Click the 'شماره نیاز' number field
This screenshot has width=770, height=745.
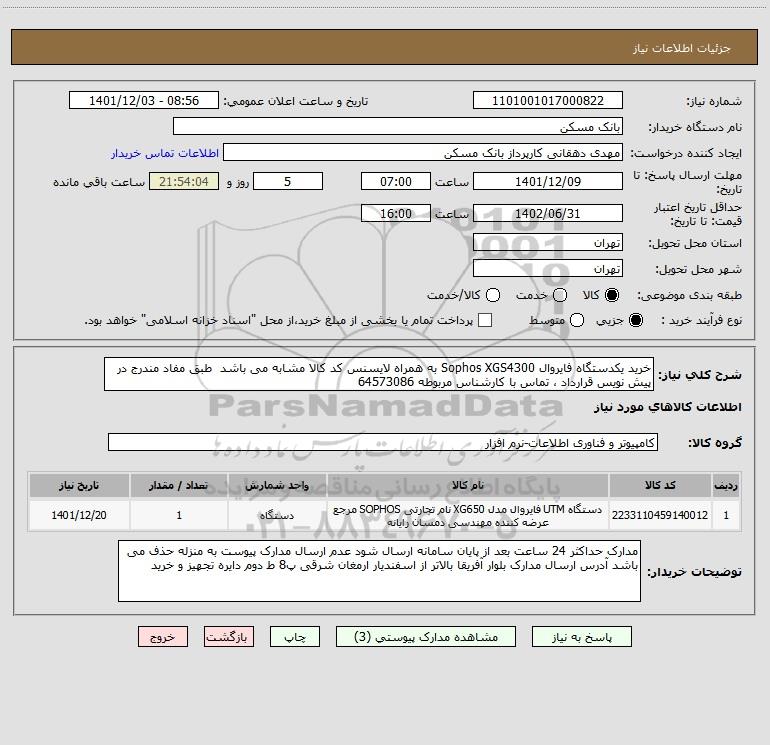(547, 101)
